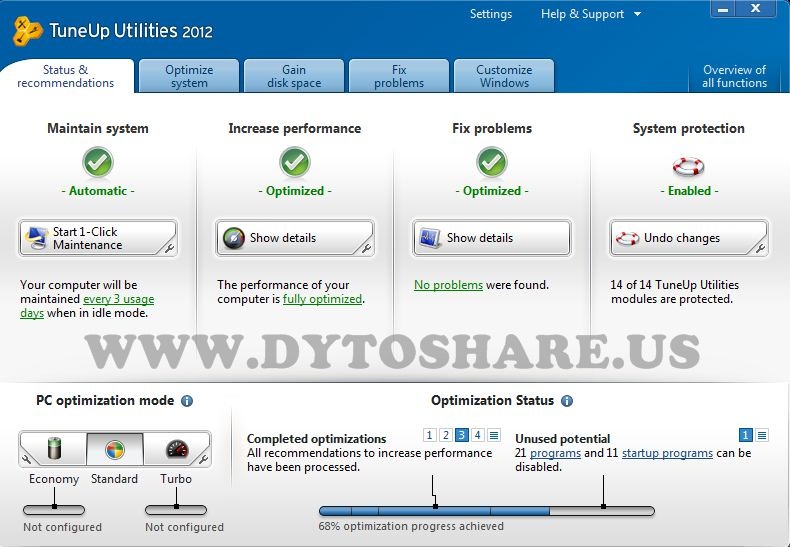
Task: Configure Economy mode via left wrench icon
Action: click(x=27, y=459)
